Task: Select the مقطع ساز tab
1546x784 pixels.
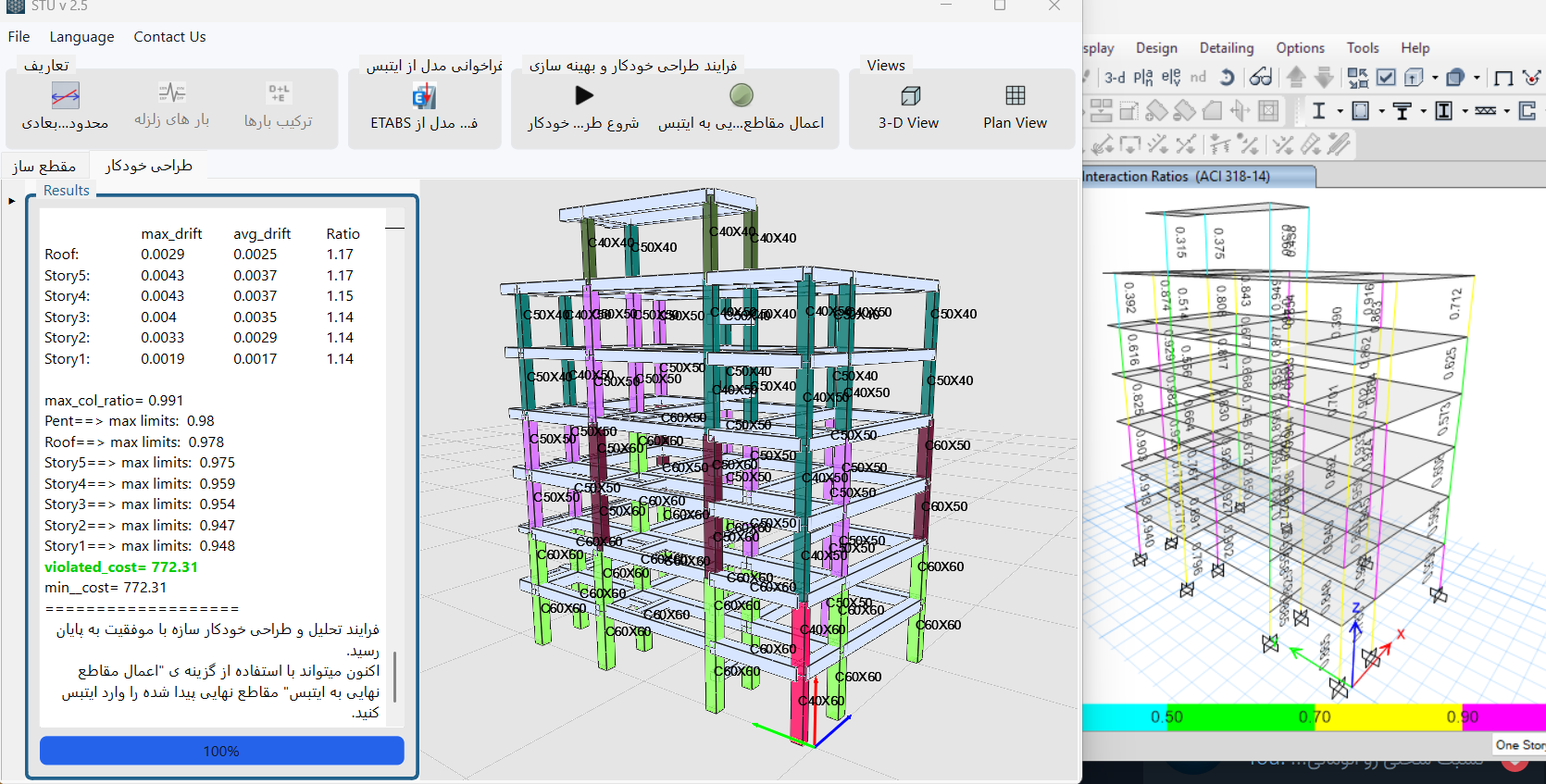Action: (44, 166)
